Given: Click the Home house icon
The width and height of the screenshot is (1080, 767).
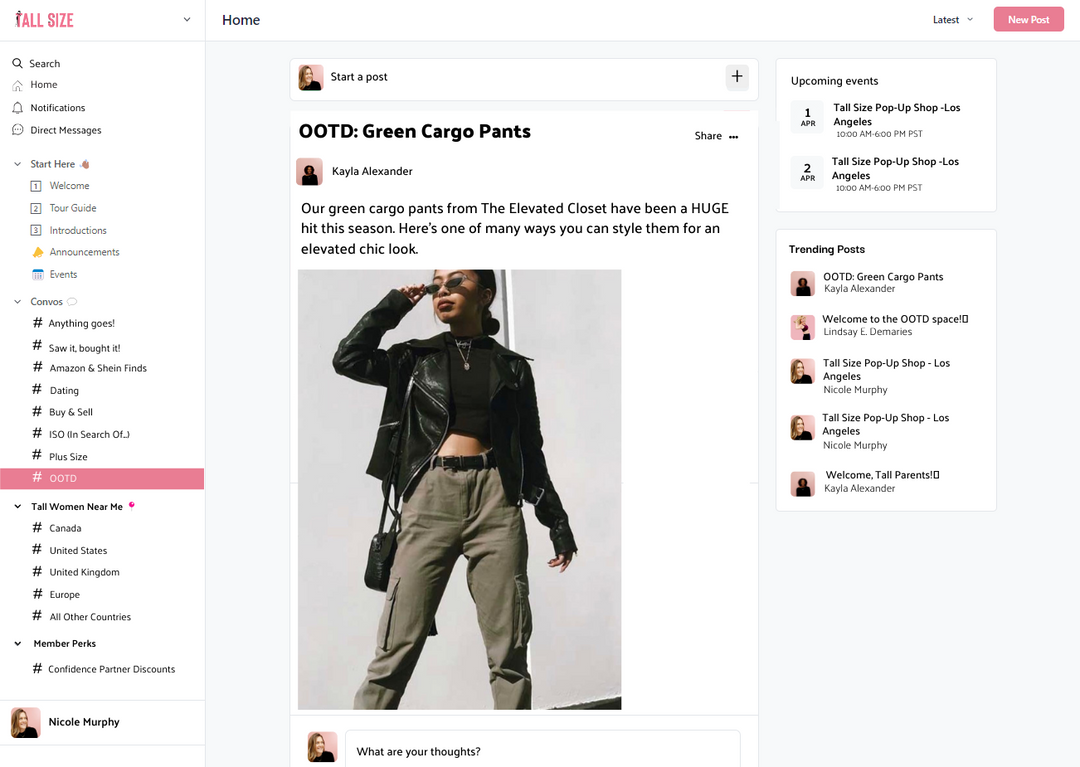Looking at the screenshot, I should click(17, 85).
